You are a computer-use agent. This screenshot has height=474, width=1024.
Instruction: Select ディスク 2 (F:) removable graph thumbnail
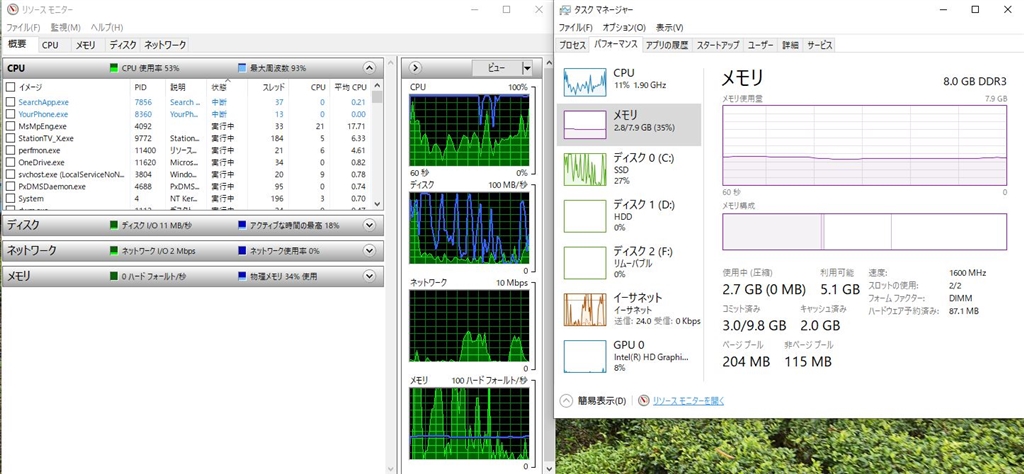[585, 262]
